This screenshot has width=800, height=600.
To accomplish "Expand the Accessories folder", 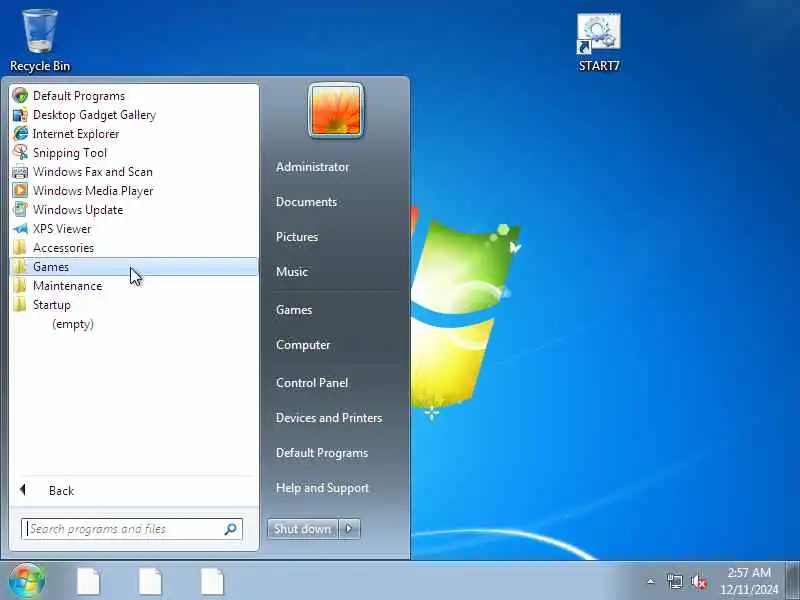I will 134,247.
